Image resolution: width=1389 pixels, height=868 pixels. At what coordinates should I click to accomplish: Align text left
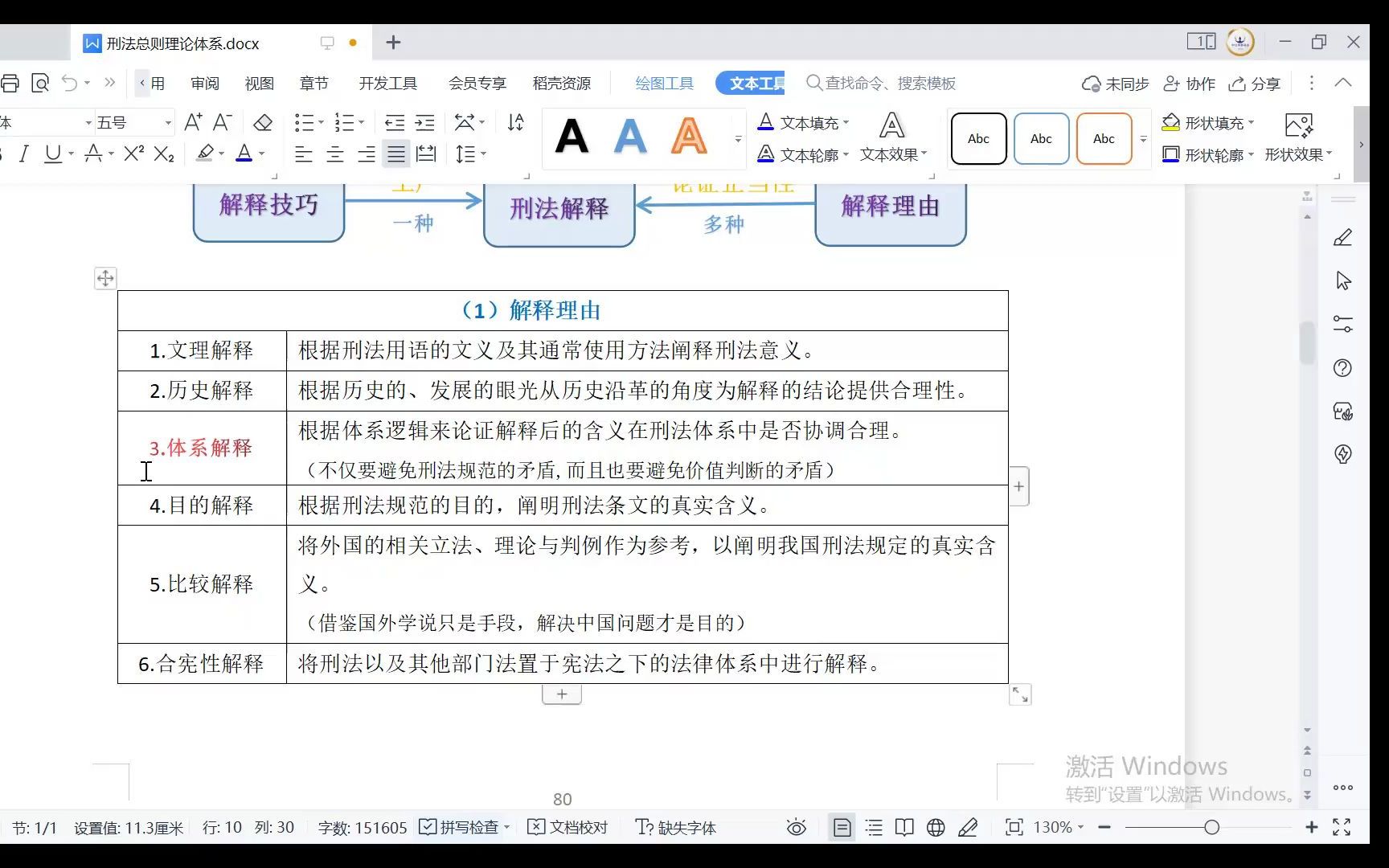pyautogui.click(x=304, y=154)
